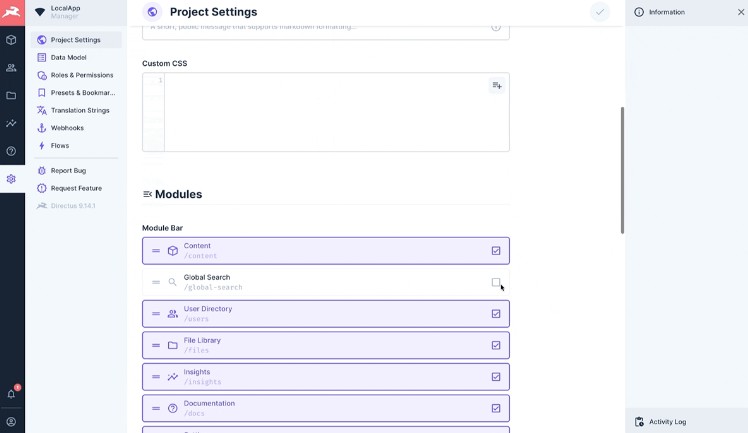Open the Content module in left bar
The width and height of the screenshot is (748, 433).
coord(11,40)
